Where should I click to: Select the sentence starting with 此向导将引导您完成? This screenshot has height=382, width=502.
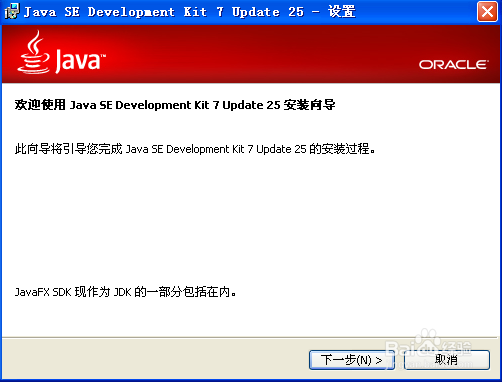click(x=195, y=149)
